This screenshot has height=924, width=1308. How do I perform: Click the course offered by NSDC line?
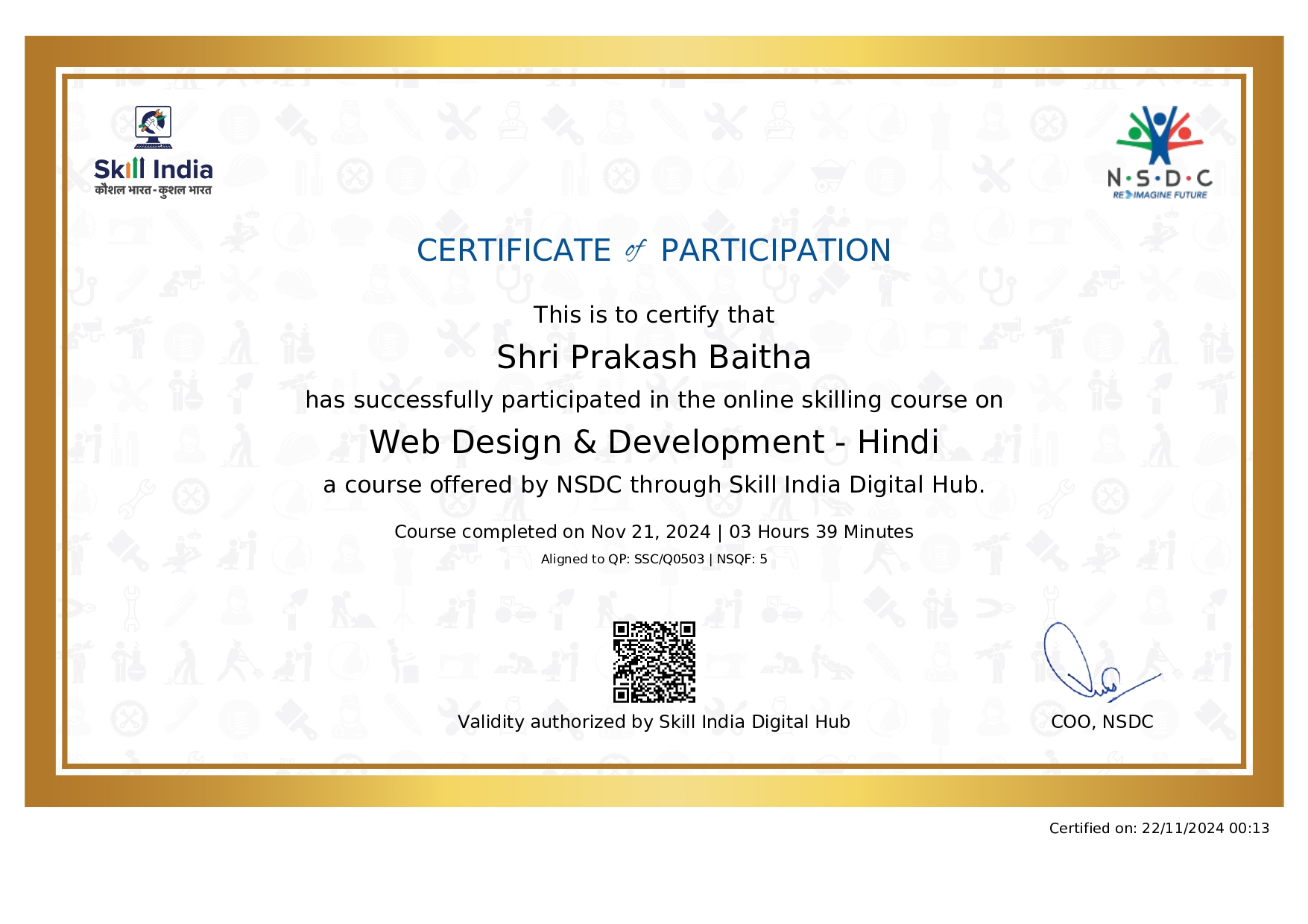[x=654, y=485]
